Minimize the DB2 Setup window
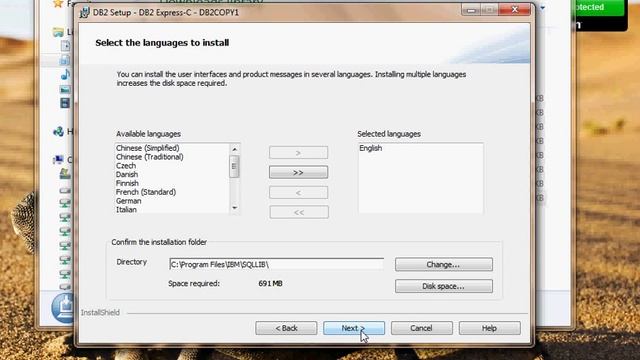 click(x=471, y=10)
